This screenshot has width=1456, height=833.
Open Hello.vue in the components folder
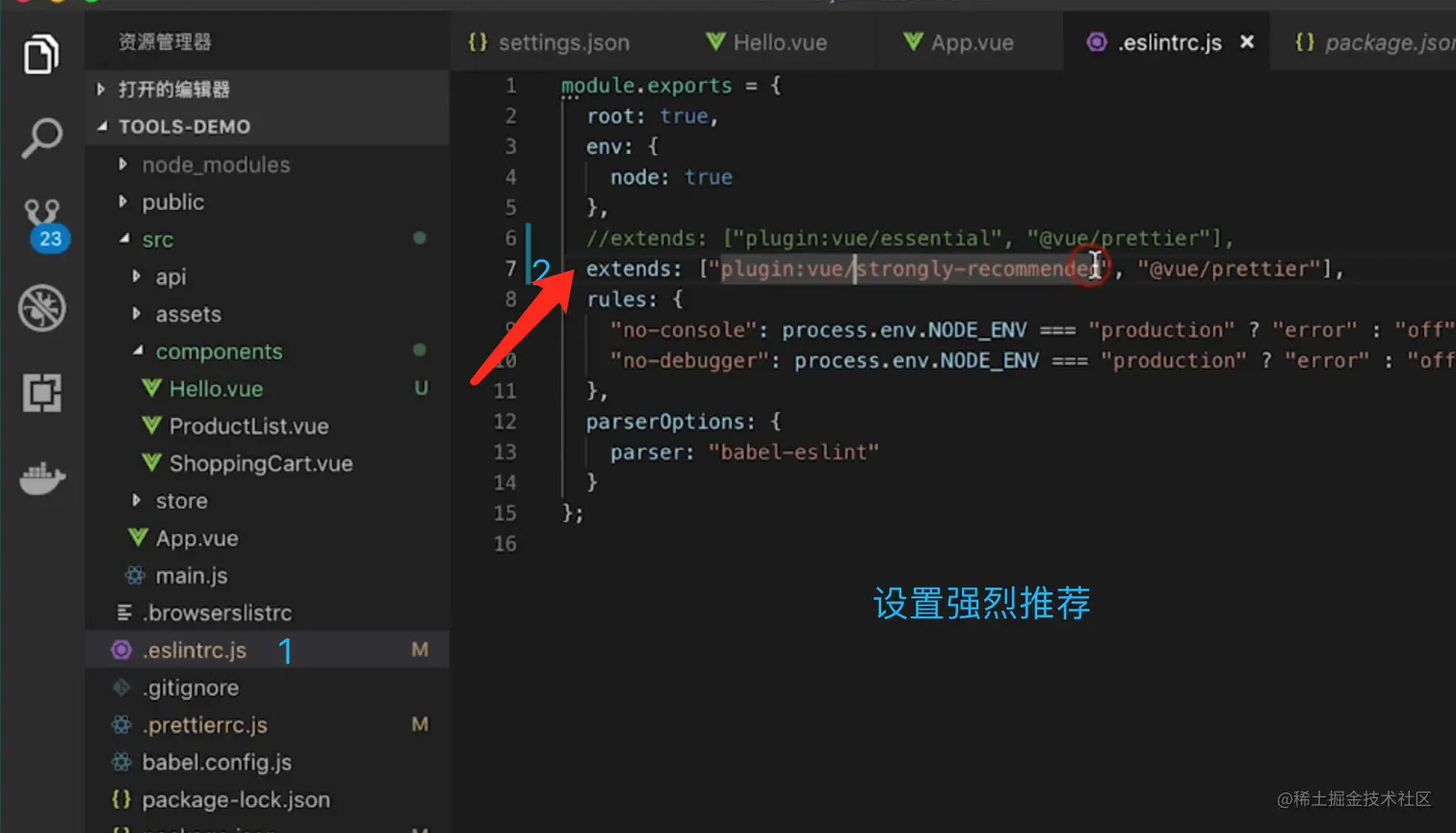[x=267, y=389]
